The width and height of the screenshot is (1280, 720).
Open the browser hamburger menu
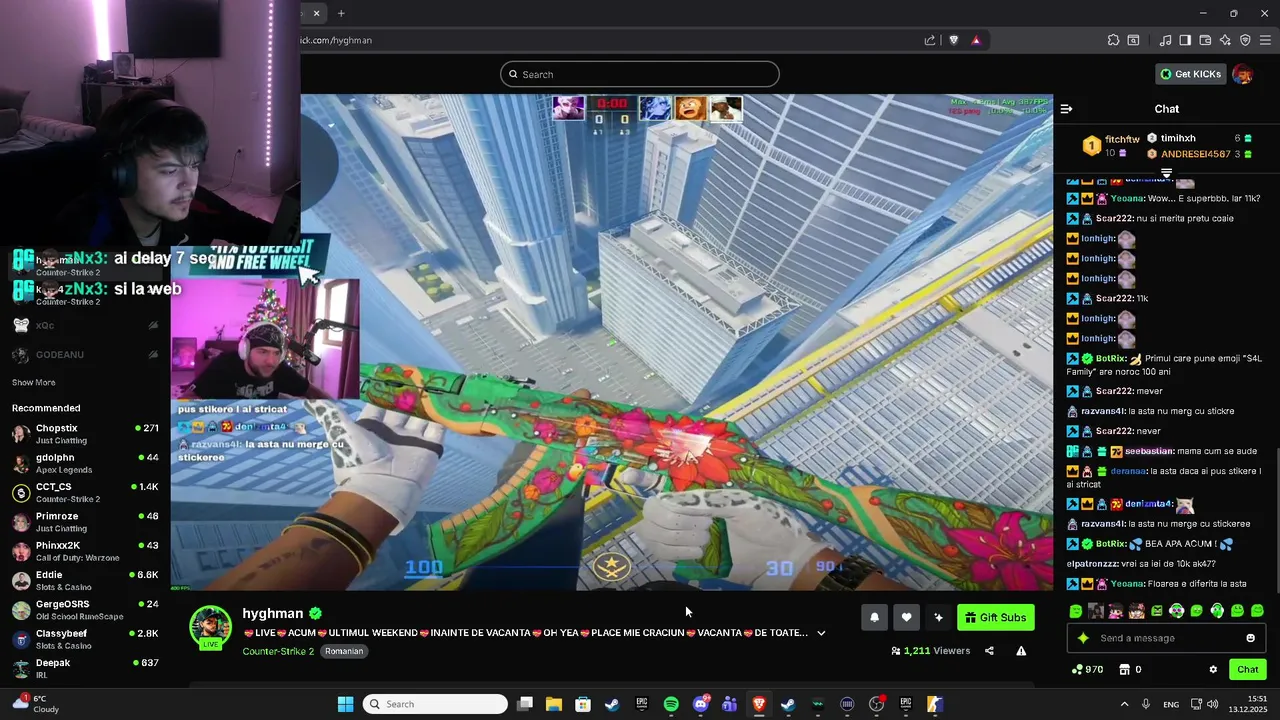[1265, 40]
